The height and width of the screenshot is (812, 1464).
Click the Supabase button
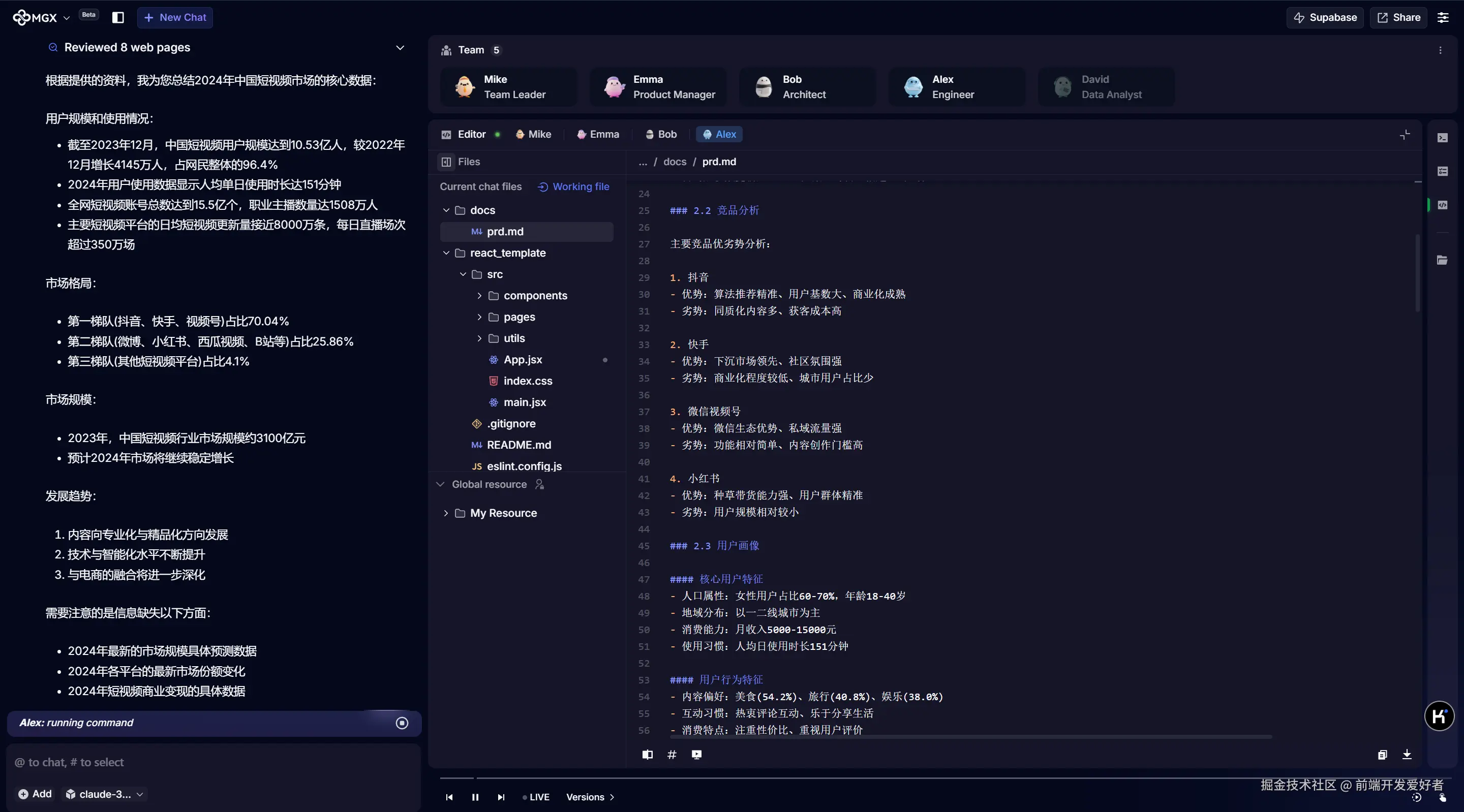pos(1325,18)
